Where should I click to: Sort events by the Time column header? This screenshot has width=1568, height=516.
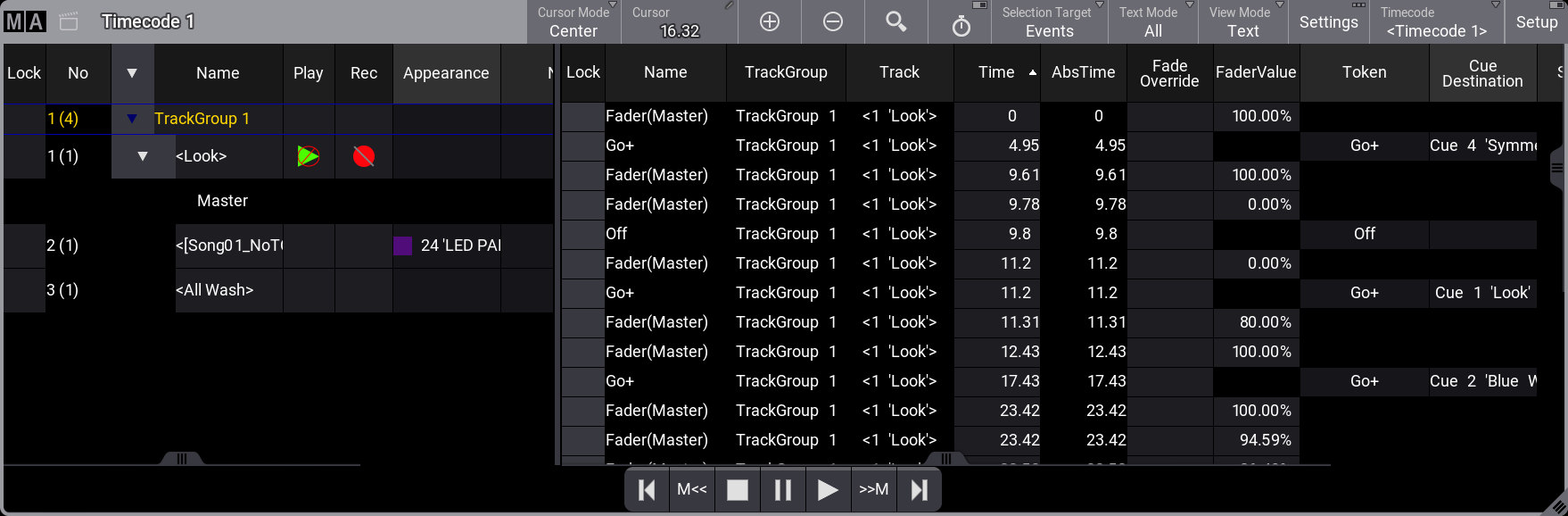click(996, 72)
